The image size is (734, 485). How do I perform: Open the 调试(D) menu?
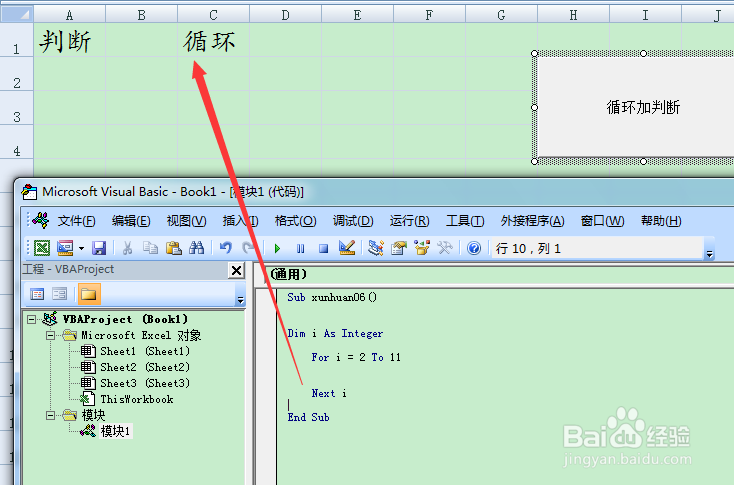pos(353,220)
